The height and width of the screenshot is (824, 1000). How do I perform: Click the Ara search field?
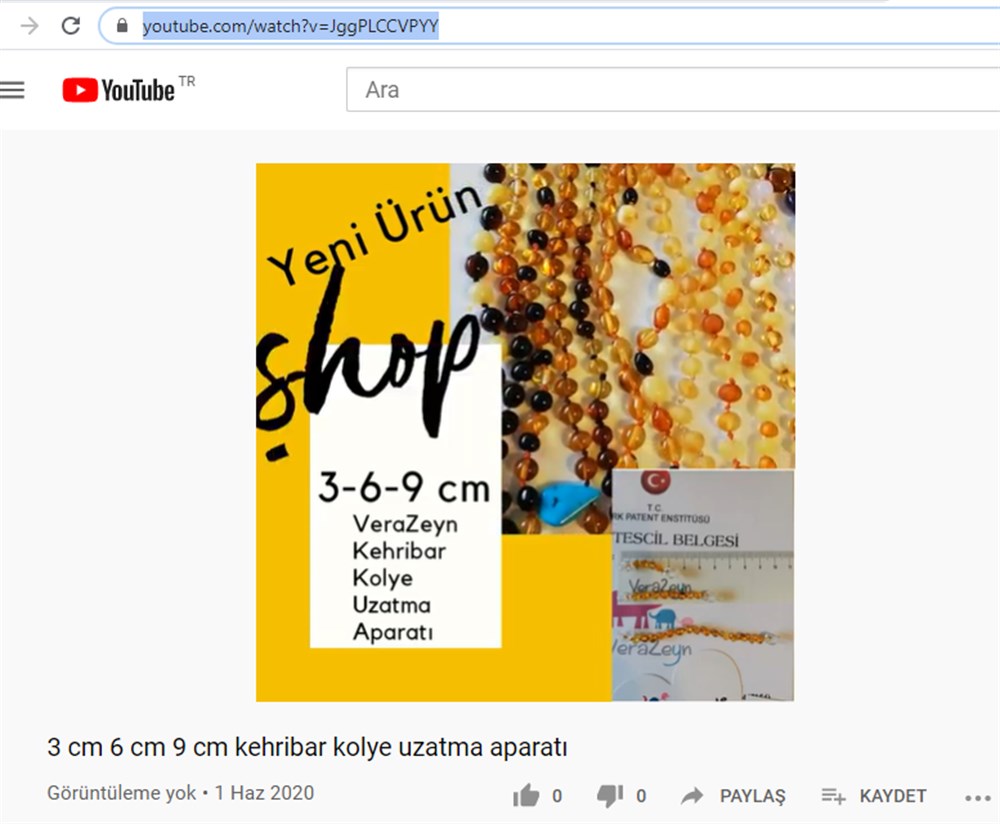point(673,89)
